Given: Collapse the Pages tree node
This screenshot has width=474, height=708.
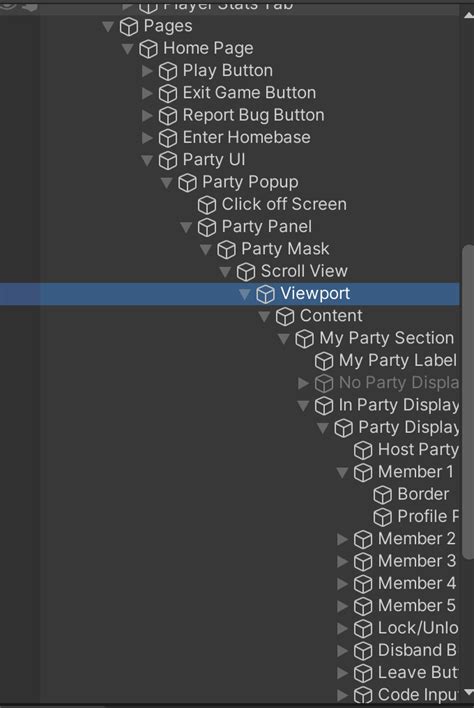Looking at the screenshot, I should pos(108,26).
